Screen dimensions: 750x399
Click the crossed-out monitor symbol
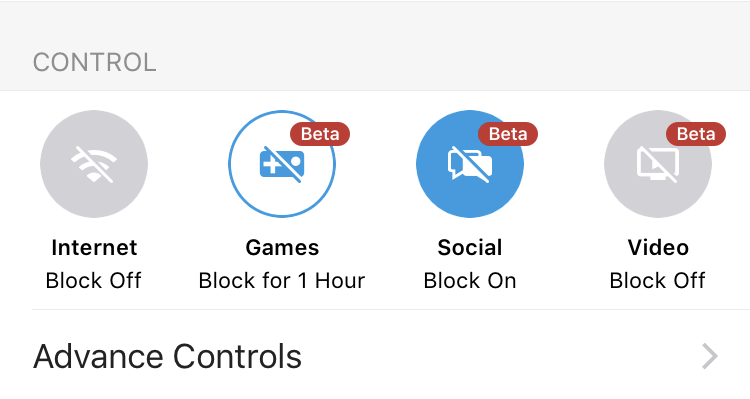coord(658,164)
